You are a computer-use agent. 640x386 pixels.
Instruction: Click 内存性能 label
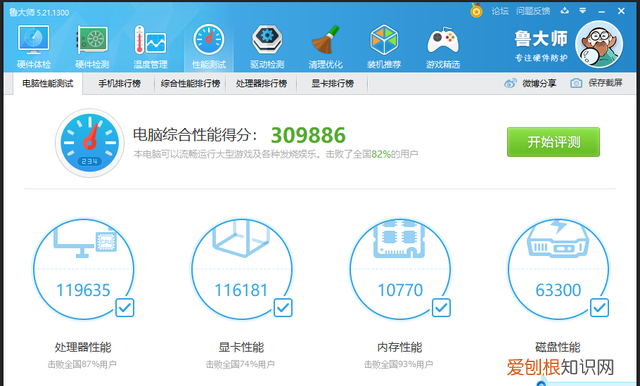pyautogui.click(x=400, y=347)
